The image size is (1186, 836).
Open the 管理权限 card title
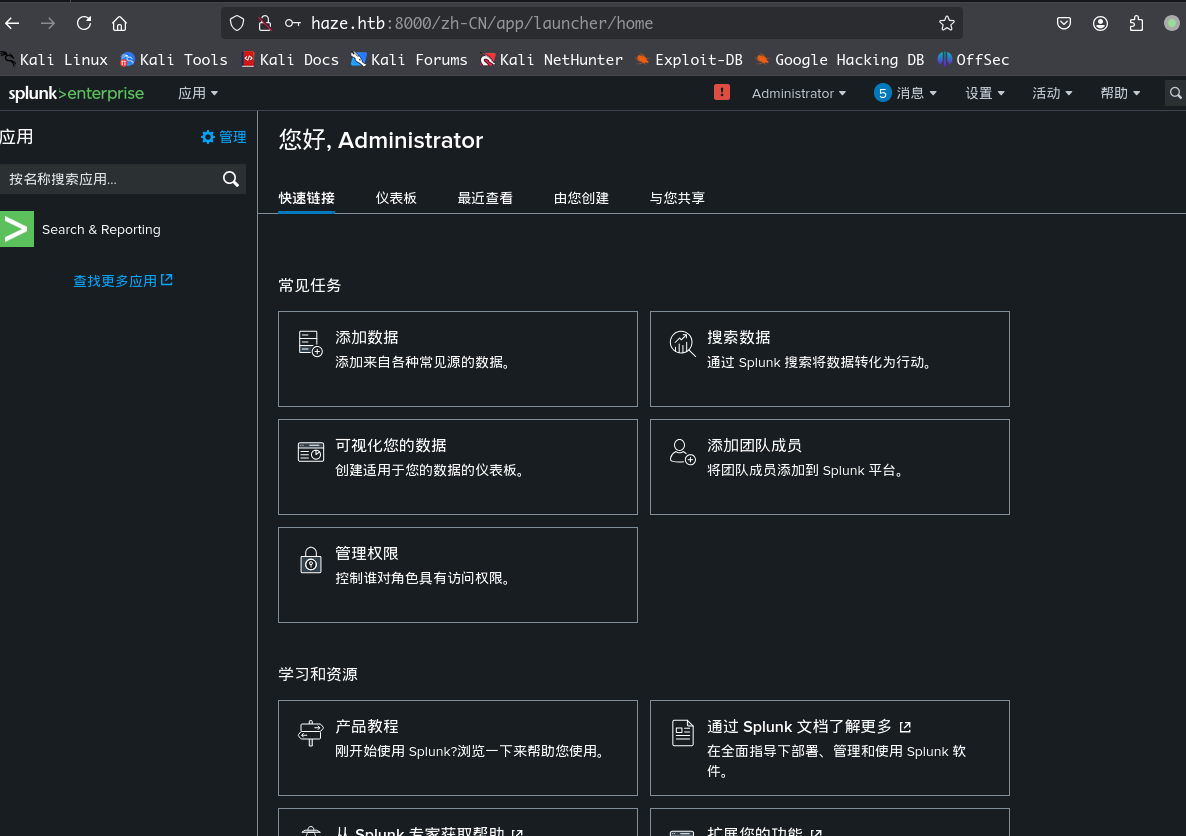point(367,554)
